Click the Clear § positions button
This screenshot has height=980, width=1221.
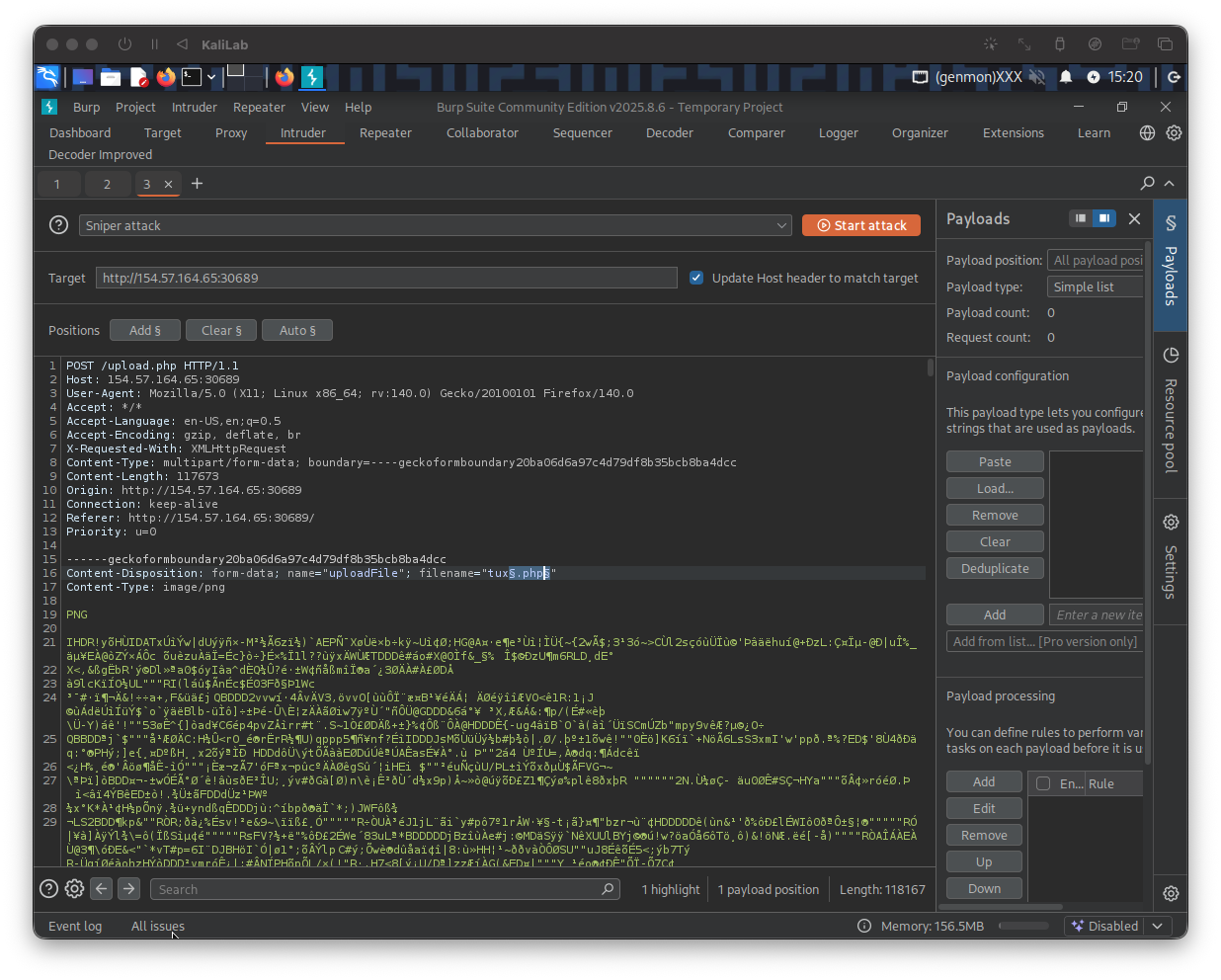tap(221, 331)
